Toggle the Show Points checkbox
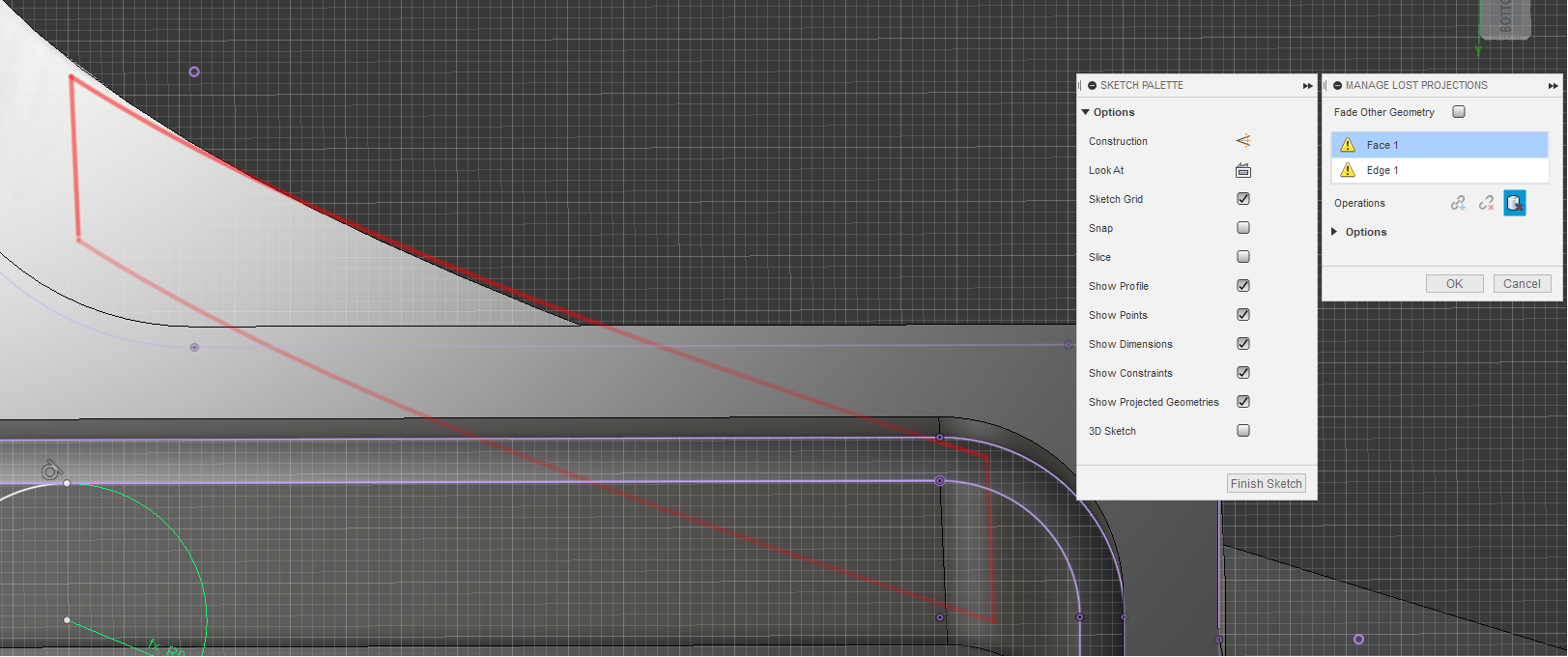This screenshot has width=1568, height=657. pyautogui.click(x=1243, y=315)
